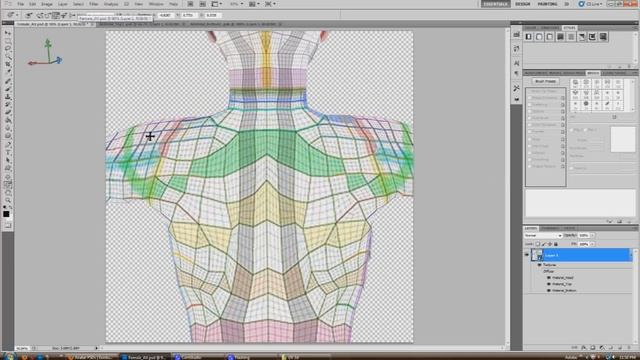Viewport: 640px width, 360px height.
Task: Select the Clone Stamp tool
Action: coord(7,97)
